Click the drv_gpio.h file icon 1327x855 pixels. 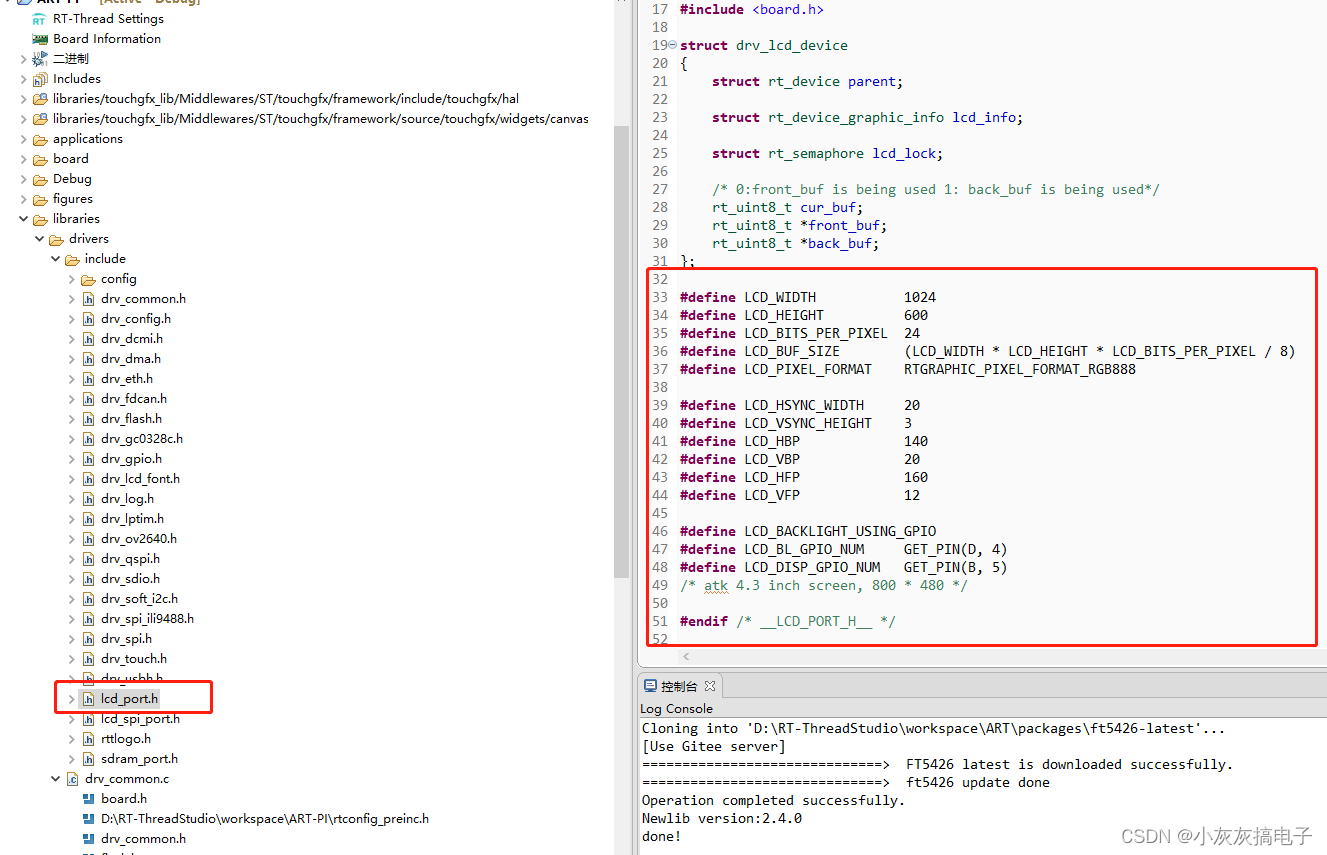click(x=88, y=459)
